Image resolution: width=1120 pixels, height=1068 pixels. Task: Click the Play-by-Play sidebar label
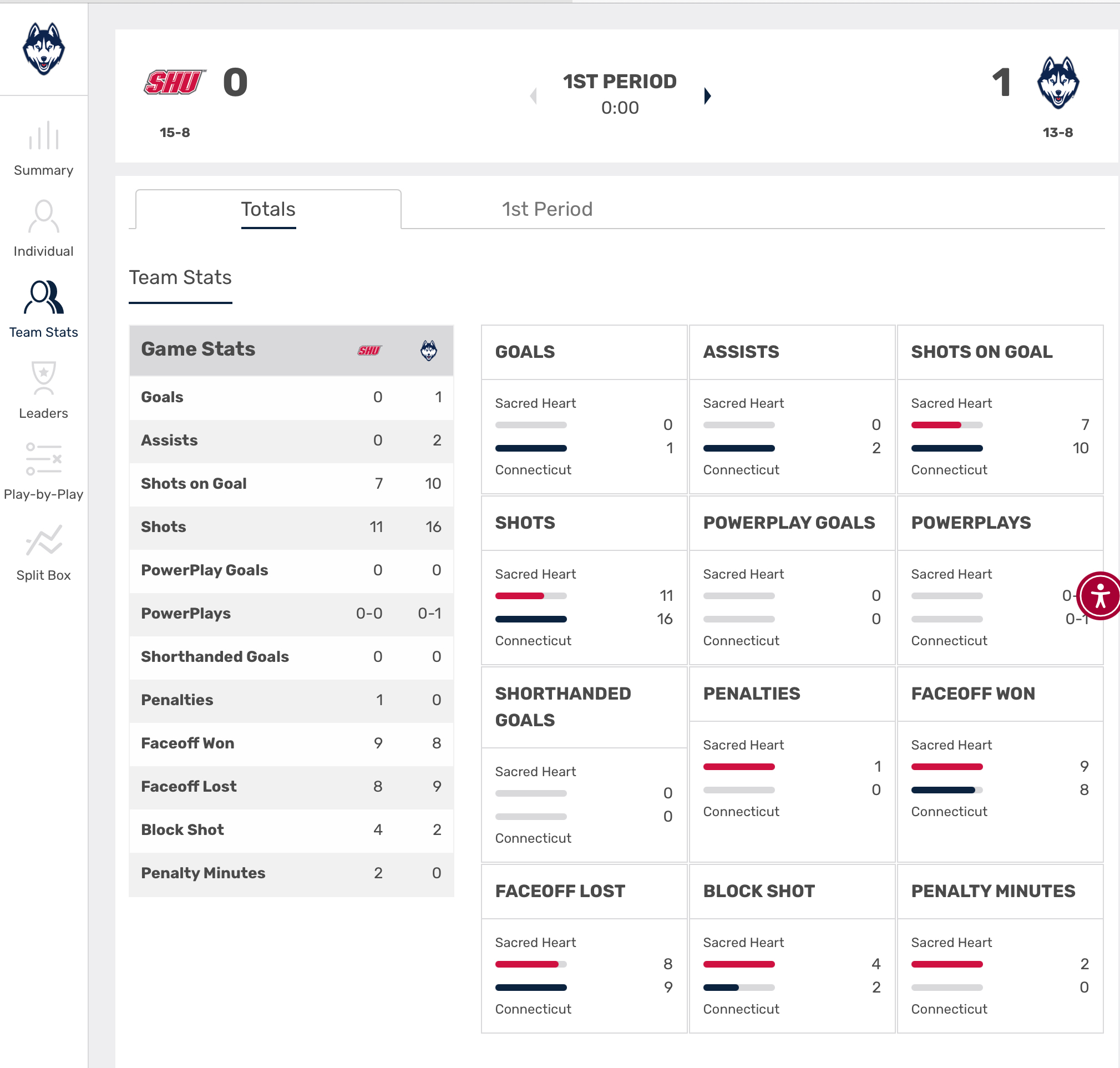pyautogui.click(x=44, y=494)
